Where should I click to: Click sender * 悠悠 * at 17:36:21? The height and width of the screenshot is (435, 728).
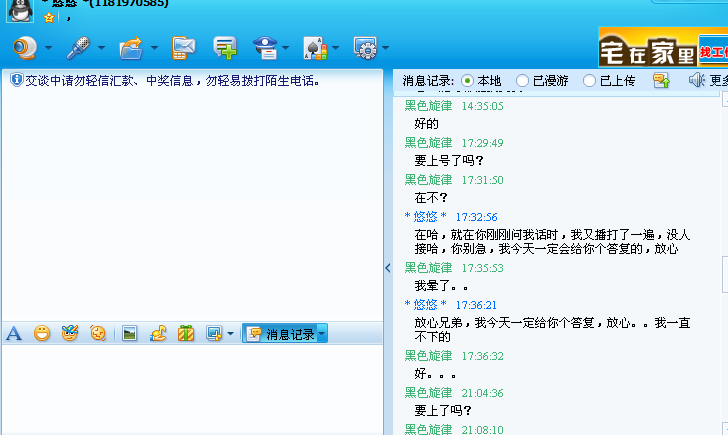[425, 305]
